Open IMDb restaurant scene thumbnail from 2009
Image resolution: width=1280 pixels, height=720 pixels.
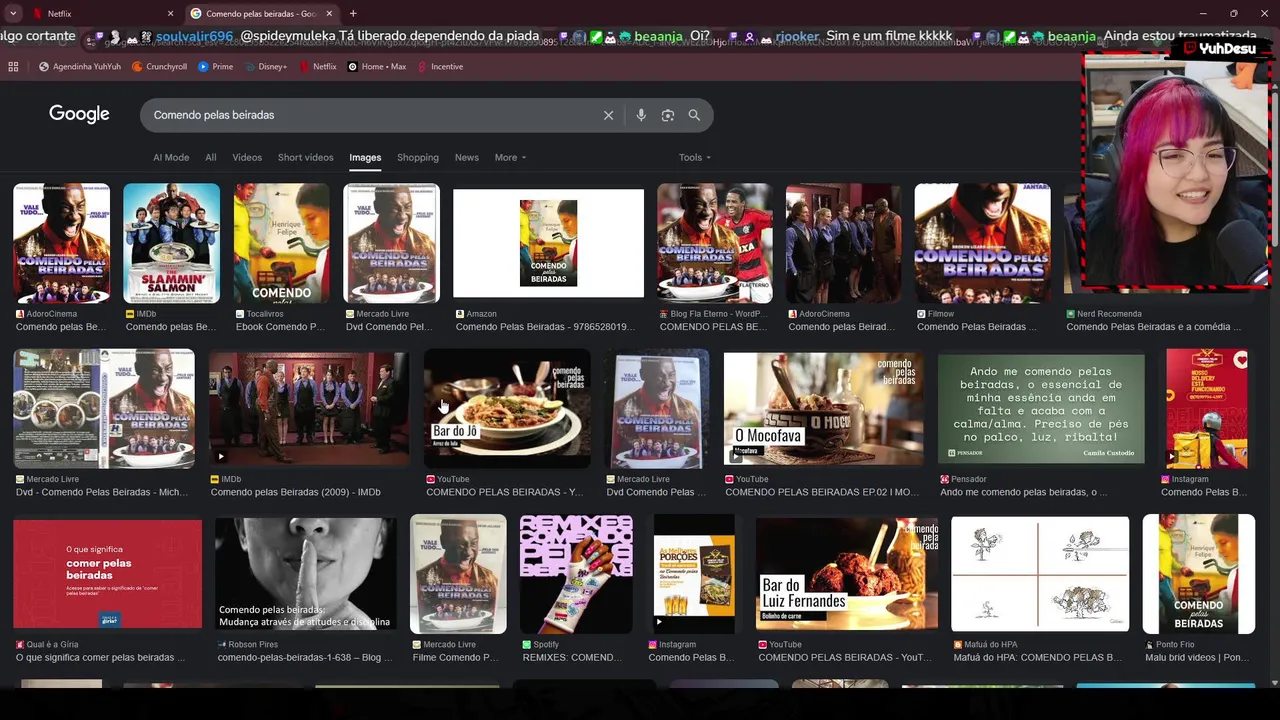308,408
